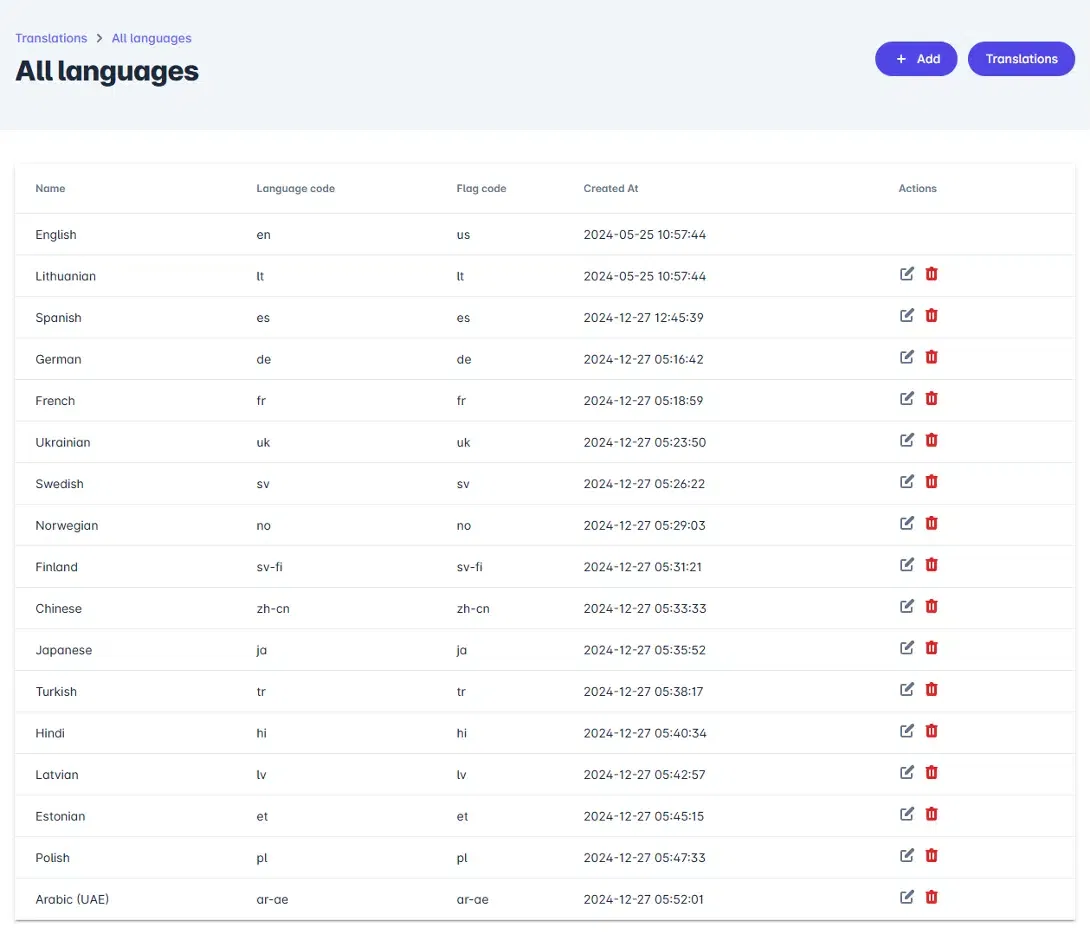Delete the Arabic (UAE) language
The image size is (1091, 941).
(931, 897)
